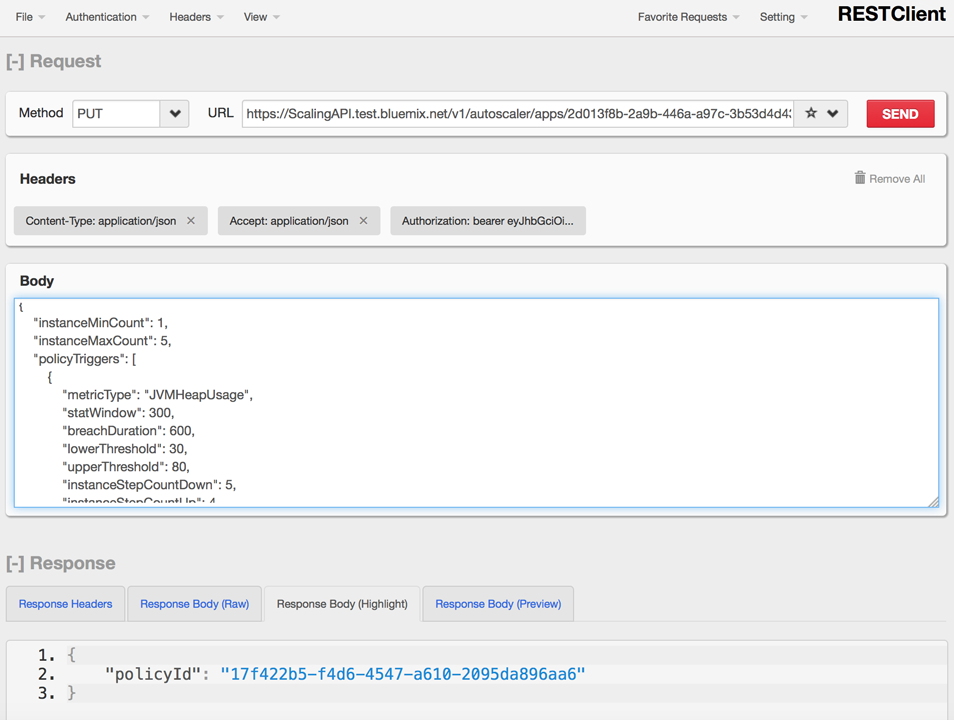Click the policyId value string
This screenshot has width=954, height=720.
coord(403,674)
